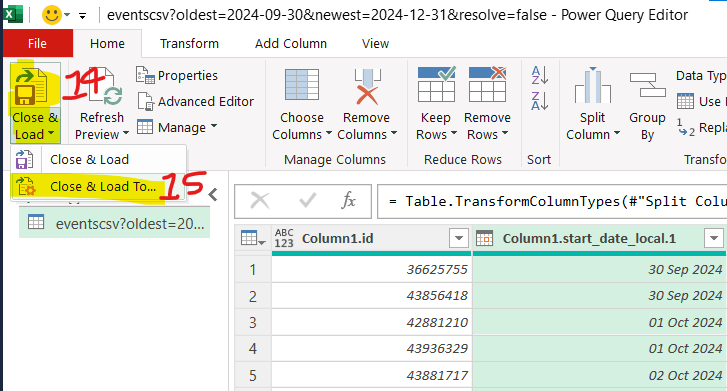This screenshot has width=727, height=391.
Task: Open the Add Column tab
Action: click(291, 44)
